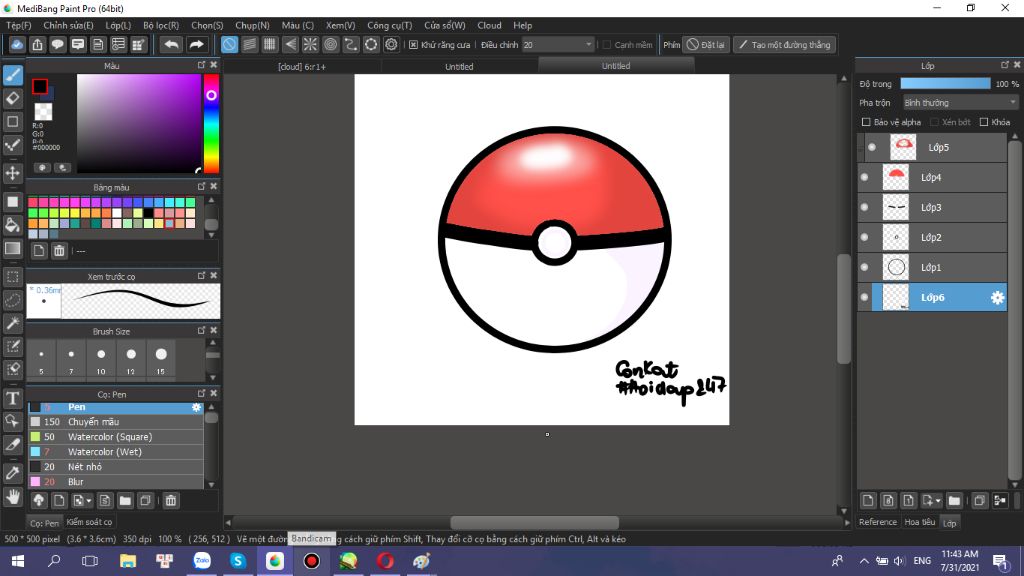
Task: Toggle the Khử răng cưa checkbox
Action: 413,45
